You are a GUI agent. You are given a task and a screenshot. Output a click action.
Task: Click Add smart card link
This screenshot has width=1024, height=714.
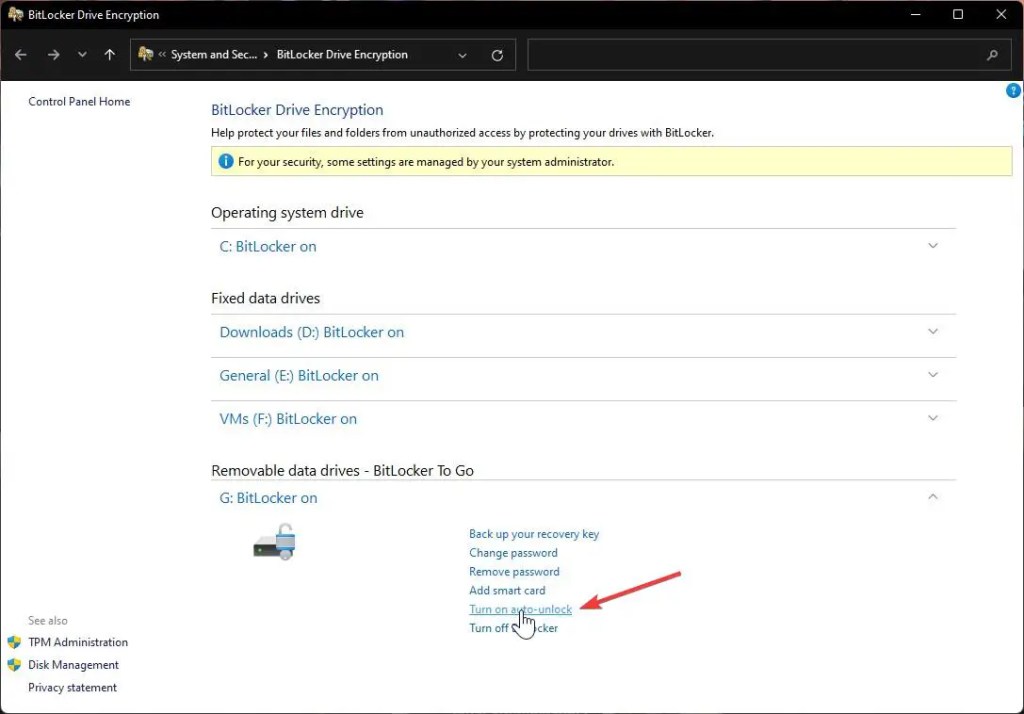point(507,591)
